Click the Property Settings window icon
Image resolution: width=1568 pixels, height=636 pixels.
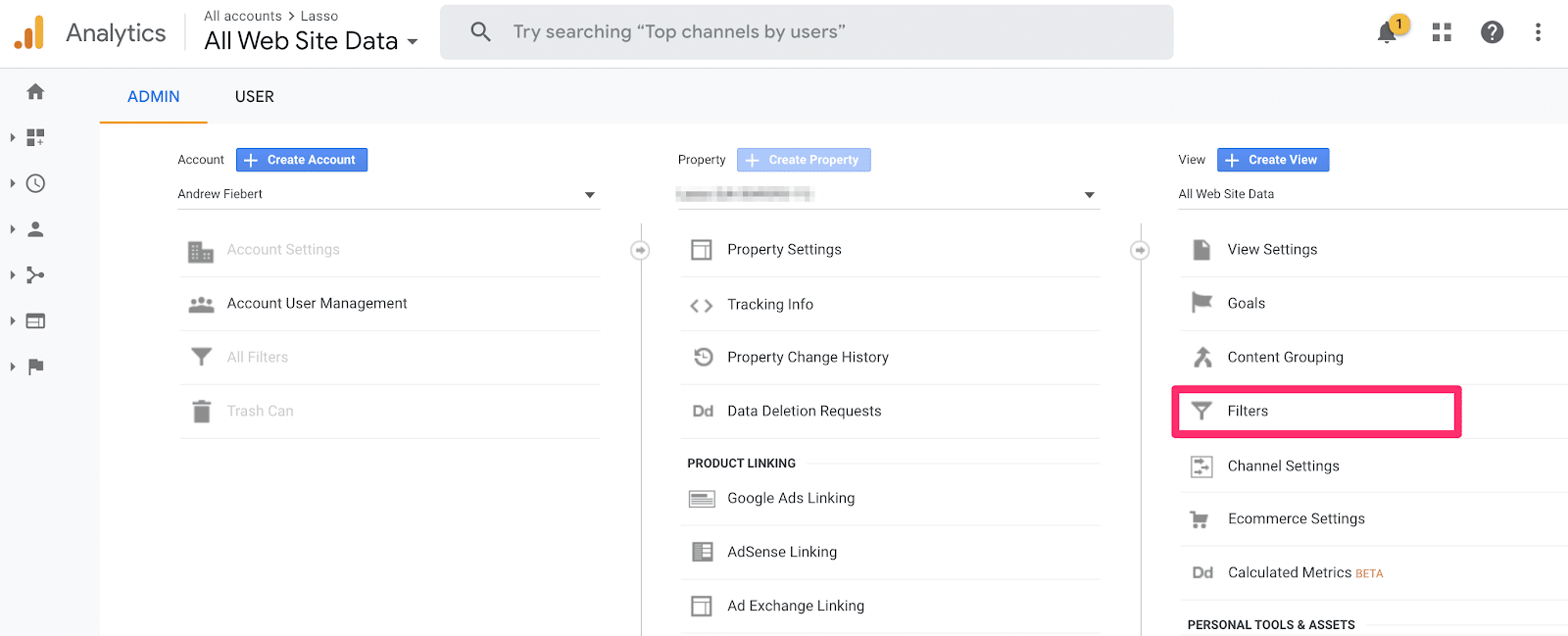(702, 250)
